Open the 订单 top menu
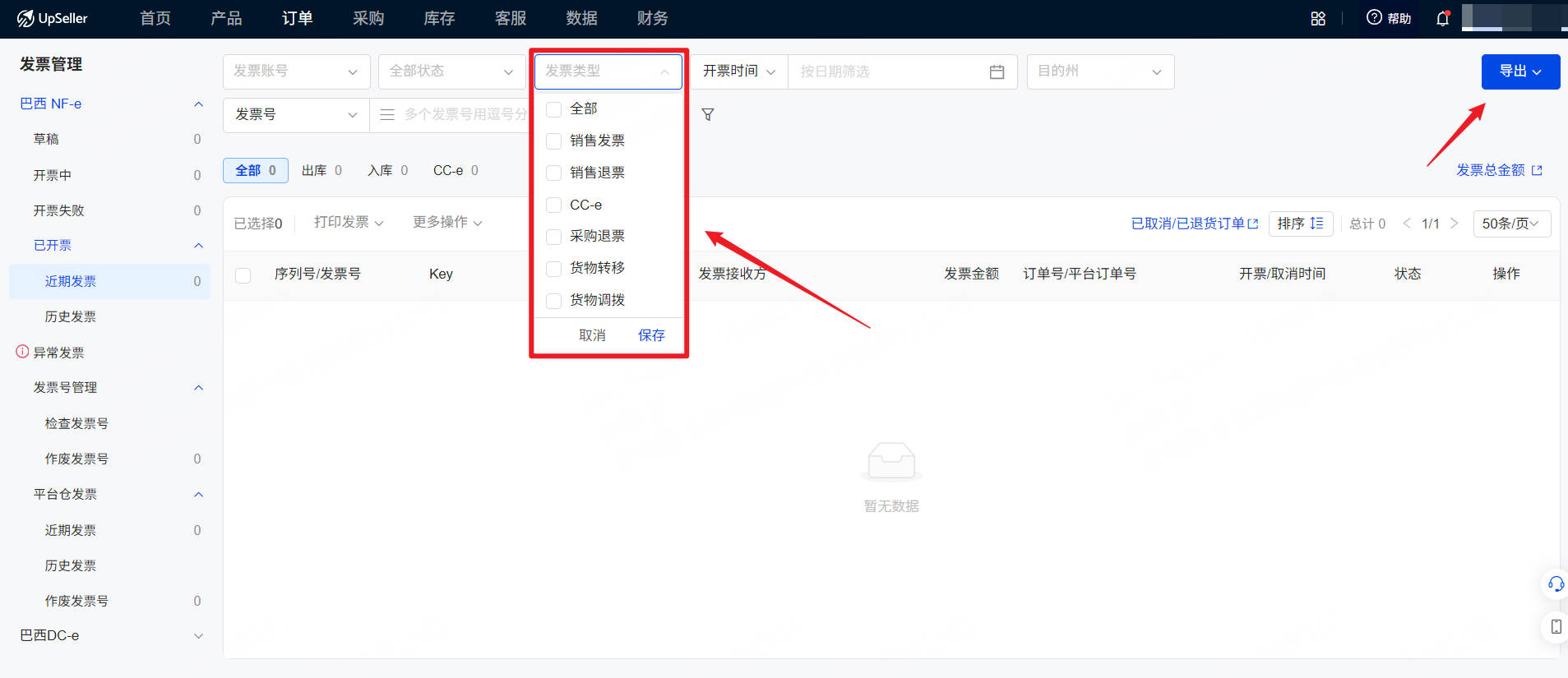1568x678 pixels. click(297, 18)
